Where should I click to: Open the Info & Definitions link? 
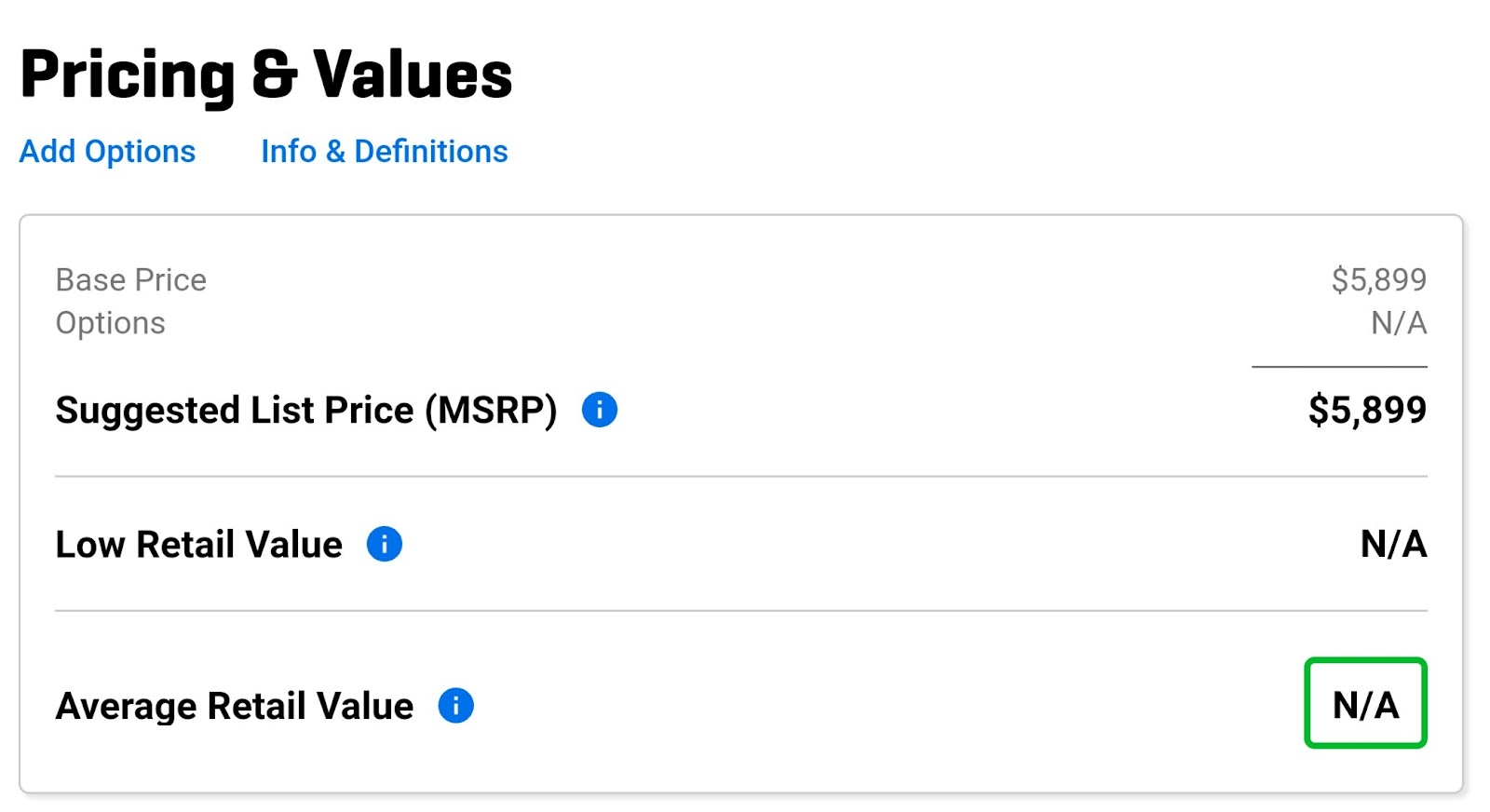[384, 151]
